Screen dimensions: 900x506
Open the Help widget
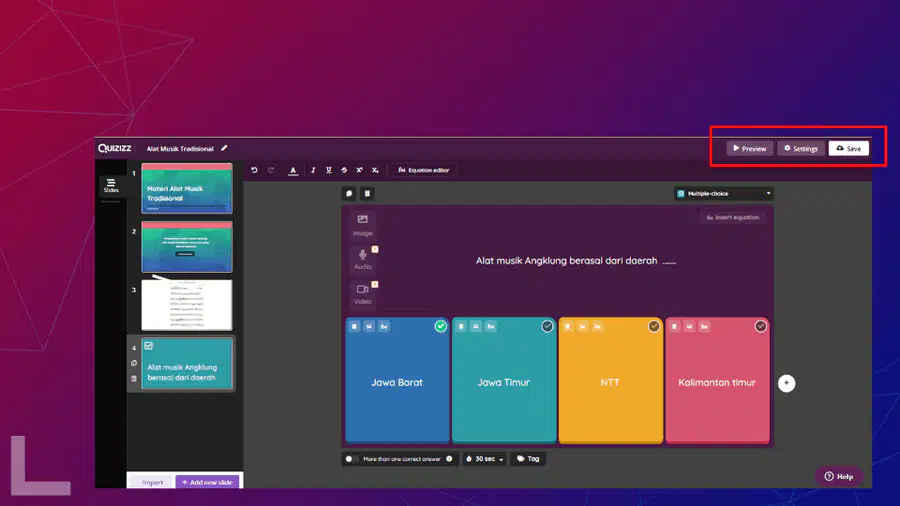(839, 477)
